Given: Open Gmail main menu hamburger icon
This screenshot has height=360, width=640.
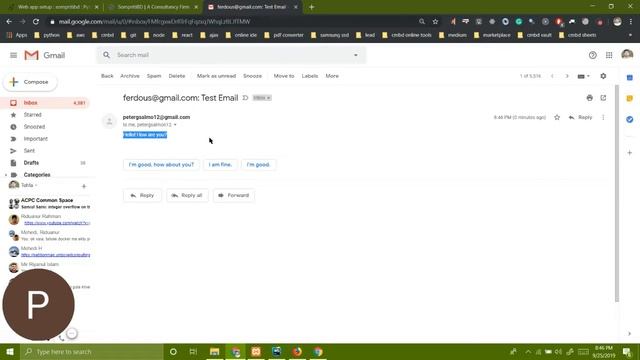Looking at the screenshot, I should pyautogui.click(x=13, y=55).
